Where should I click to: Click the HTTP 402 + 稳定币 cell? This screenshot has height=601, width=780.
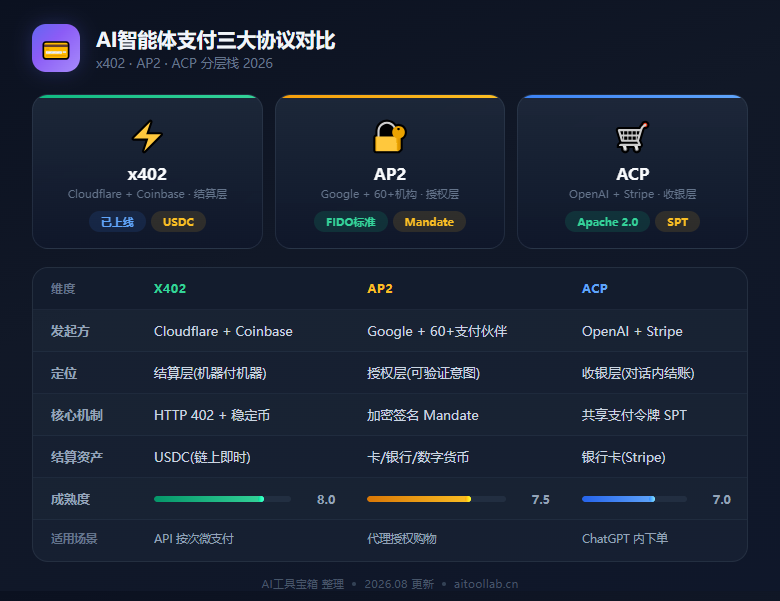(212, 415)
